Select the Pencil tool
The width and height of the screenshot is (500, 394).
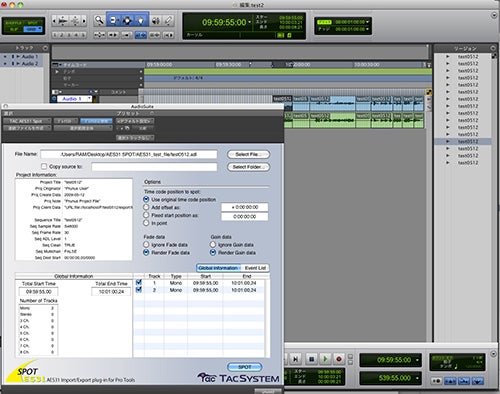(x=169, y=20)
